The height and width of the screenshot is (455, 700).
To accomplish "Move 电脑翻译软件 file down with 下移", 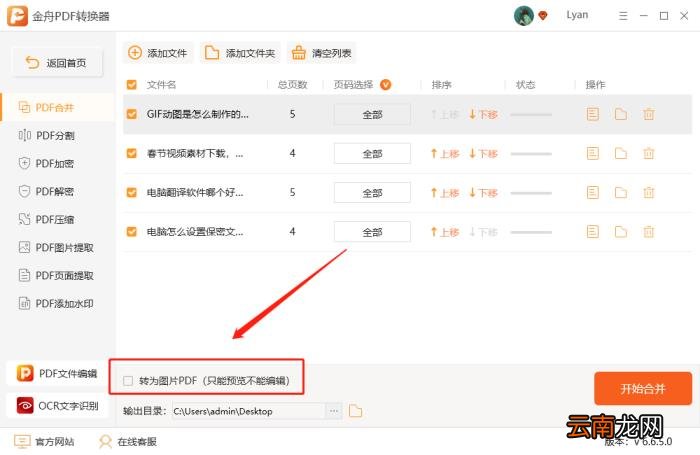I will (x=483, y=193).
